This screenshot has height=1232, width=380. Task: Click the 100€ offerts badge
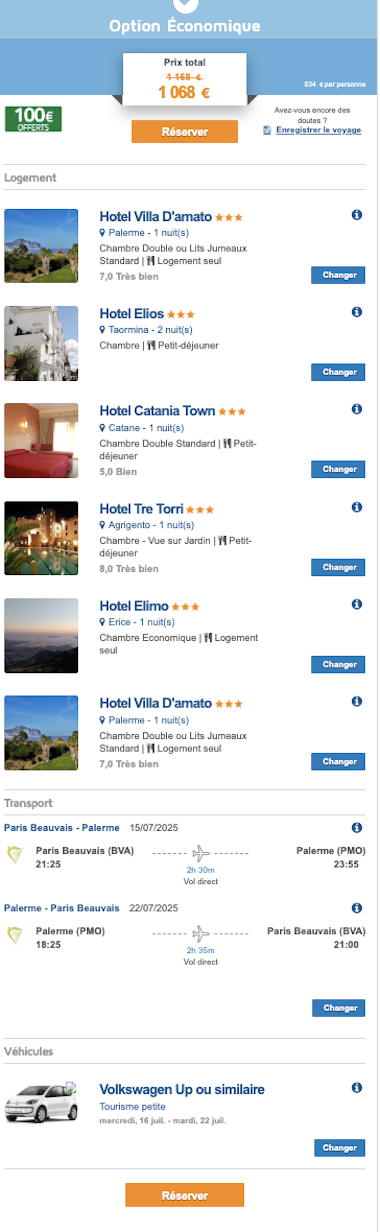coord(33,119)
